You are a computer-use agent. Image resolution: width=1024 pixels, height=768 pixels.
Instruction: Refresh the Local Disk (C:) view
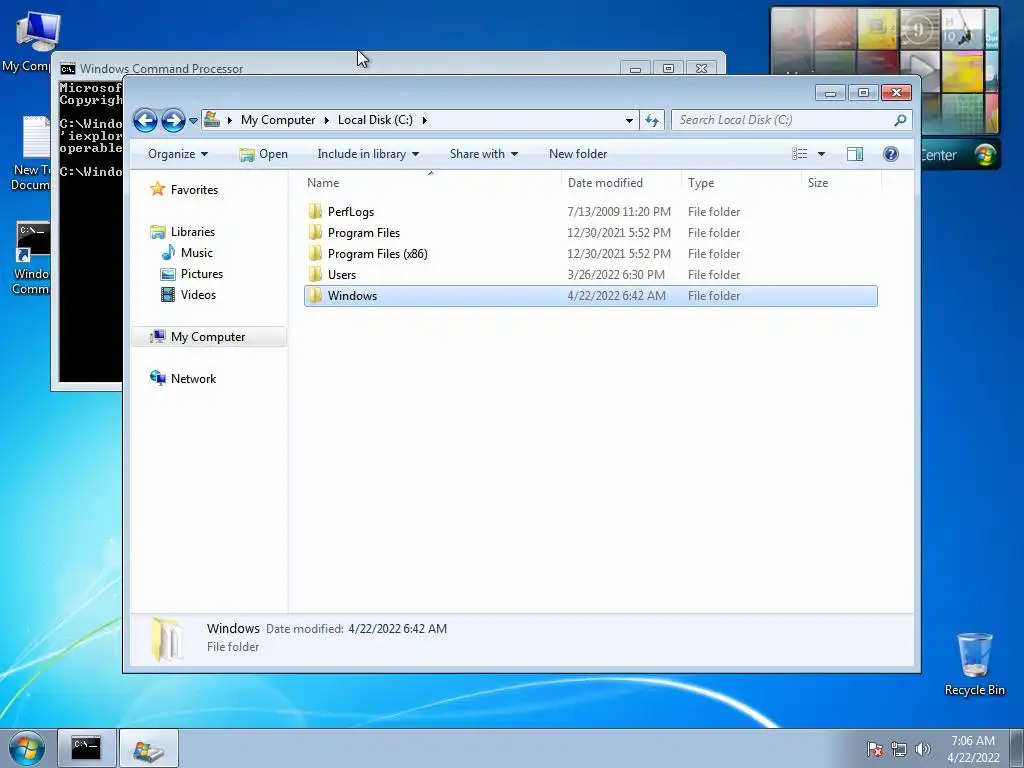(x=652, y=120)
